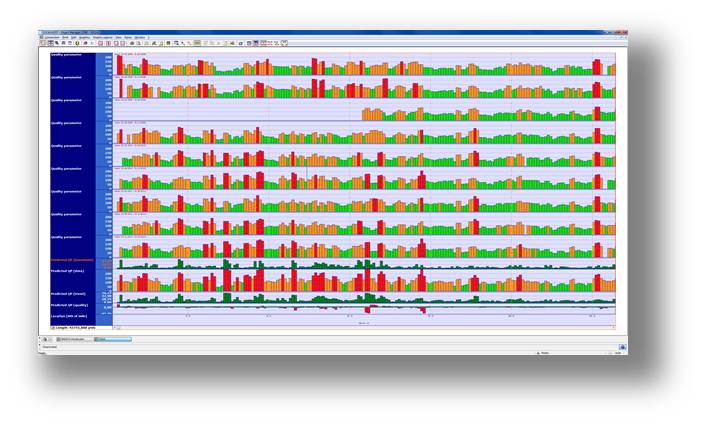Select the Predicted QP (time) row label
The image size is (704, 425).
(68, 270)
